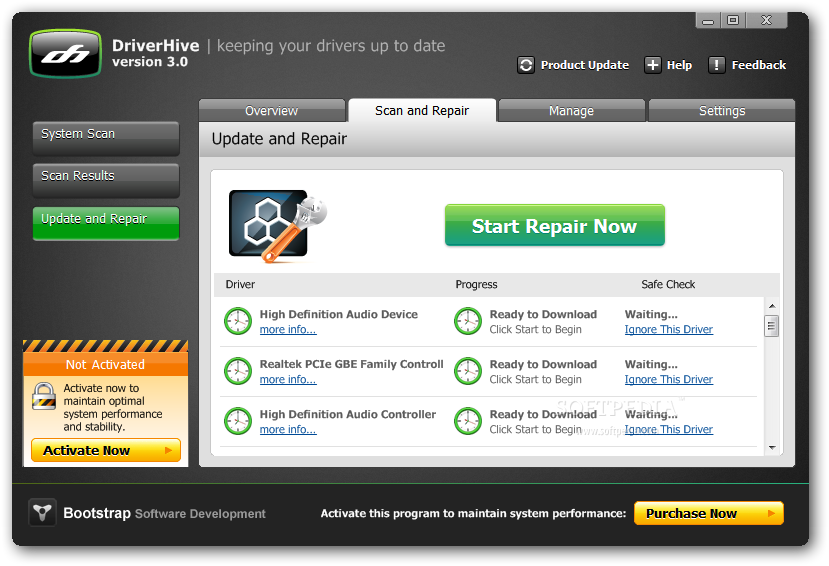829x566 pixels.
Task: Click the driver list scrollbar thumb
Action: coord(771,326)
